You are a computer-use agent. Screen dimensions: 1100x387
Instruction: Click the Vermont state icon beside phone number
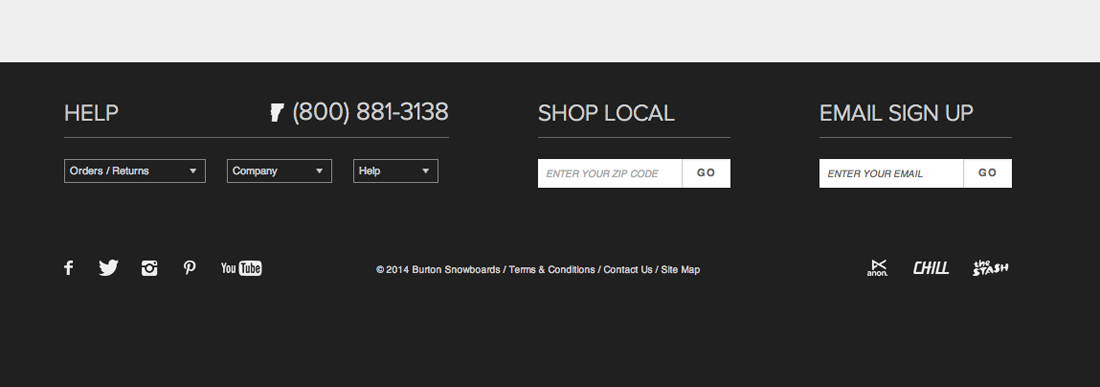pos(276,112)
